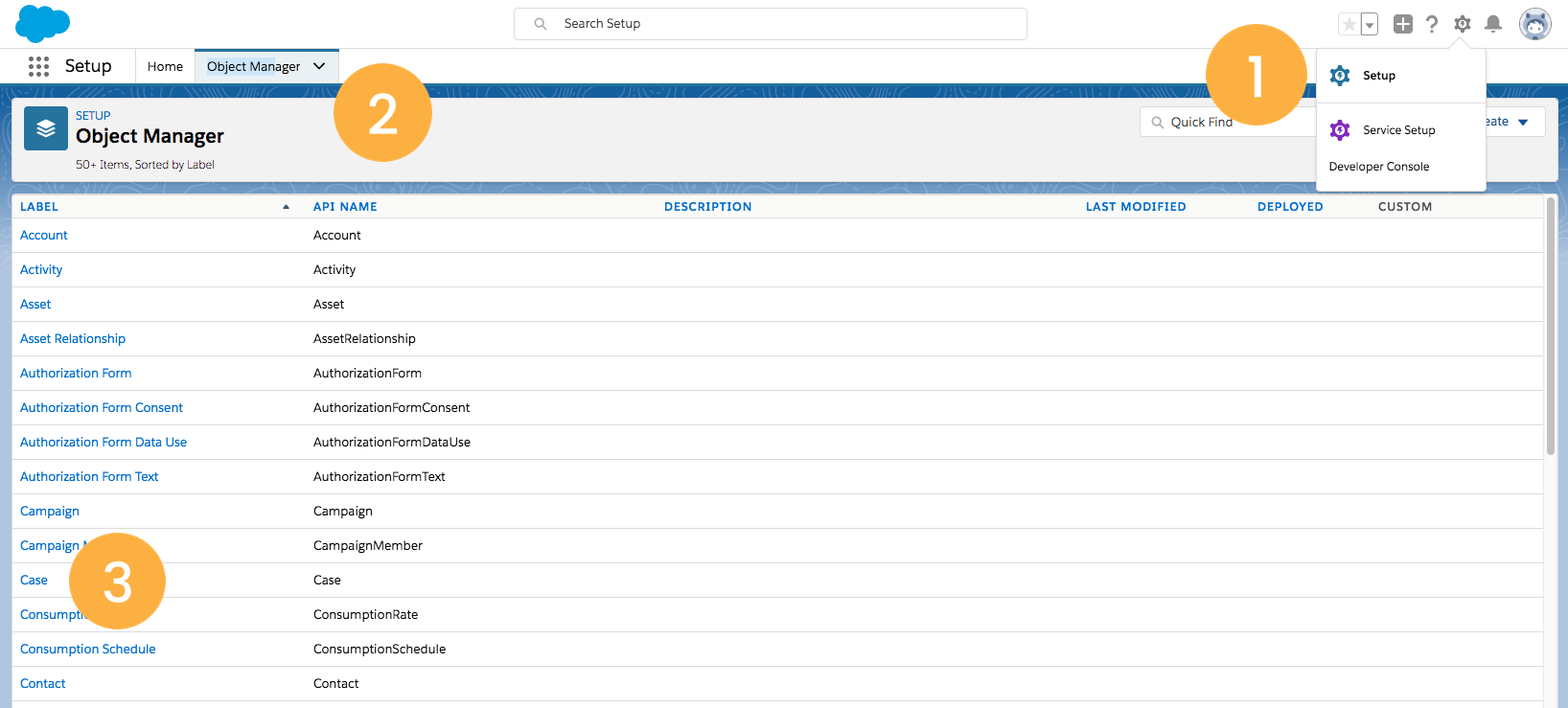Click the '50+ Items, Sorted by Label' text

[145, 165]
